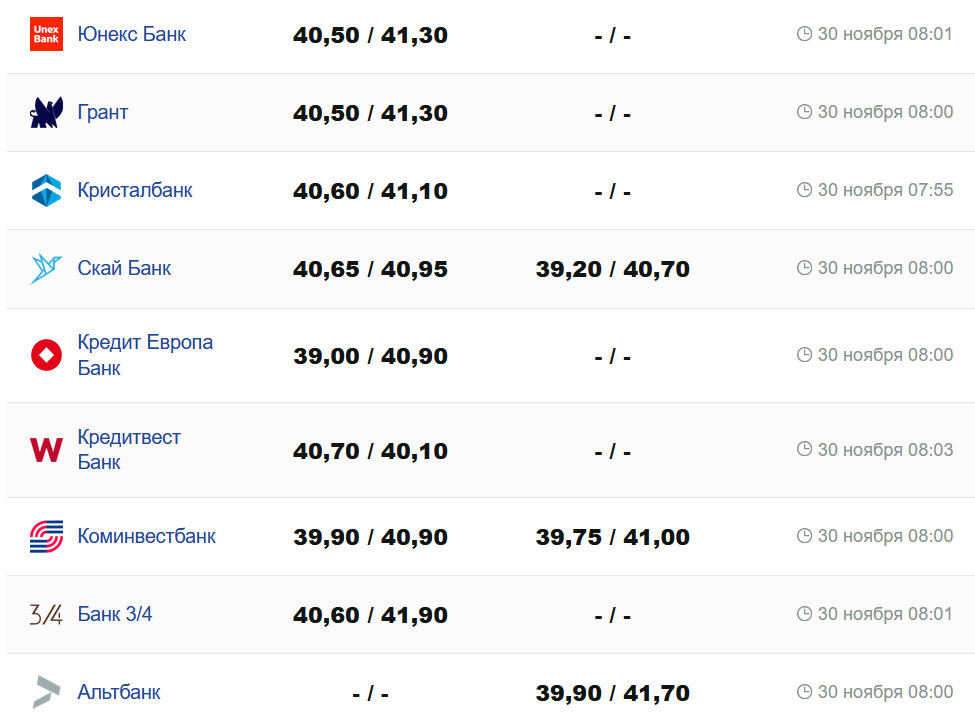This screenshot has height=725, width=975.
Task: Click the Кредитвест Банк red W logo
Action: point(46,450)
